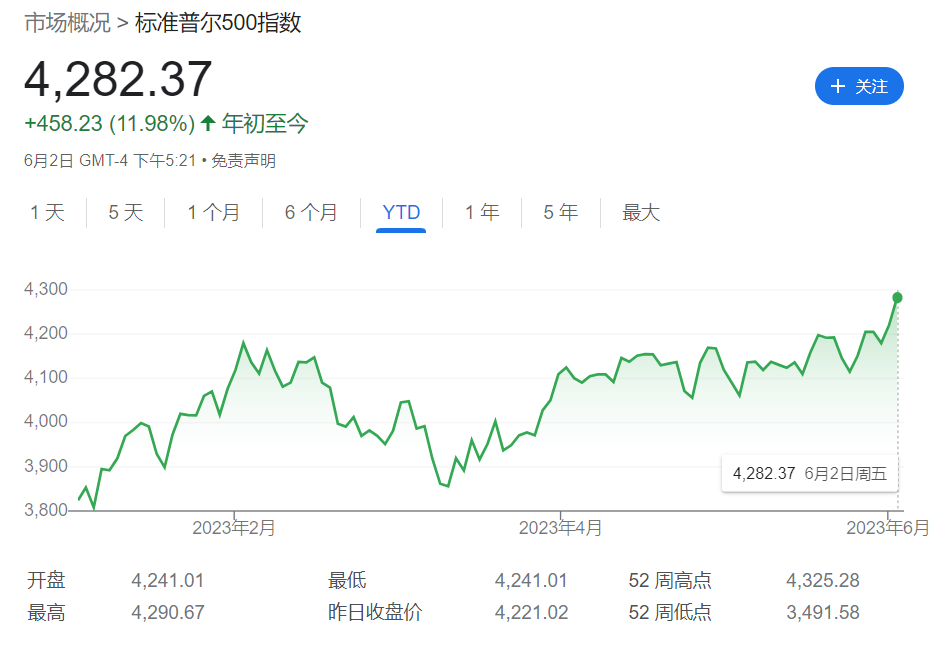Screen dimensions: 933x647
Task: Click the large 4,282.37 index value
Action: point(118,79)
